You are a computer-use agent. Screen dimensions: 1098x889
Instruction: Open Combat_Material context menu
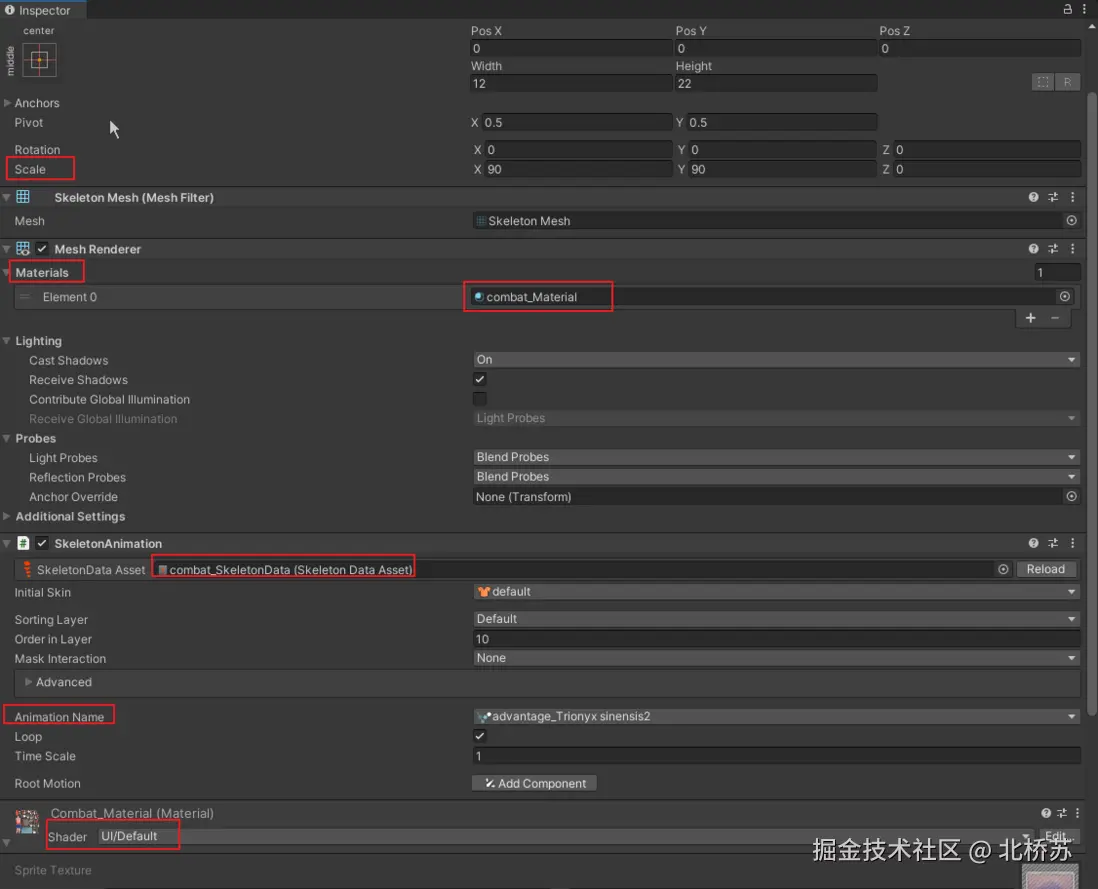tap(1078, 813)
